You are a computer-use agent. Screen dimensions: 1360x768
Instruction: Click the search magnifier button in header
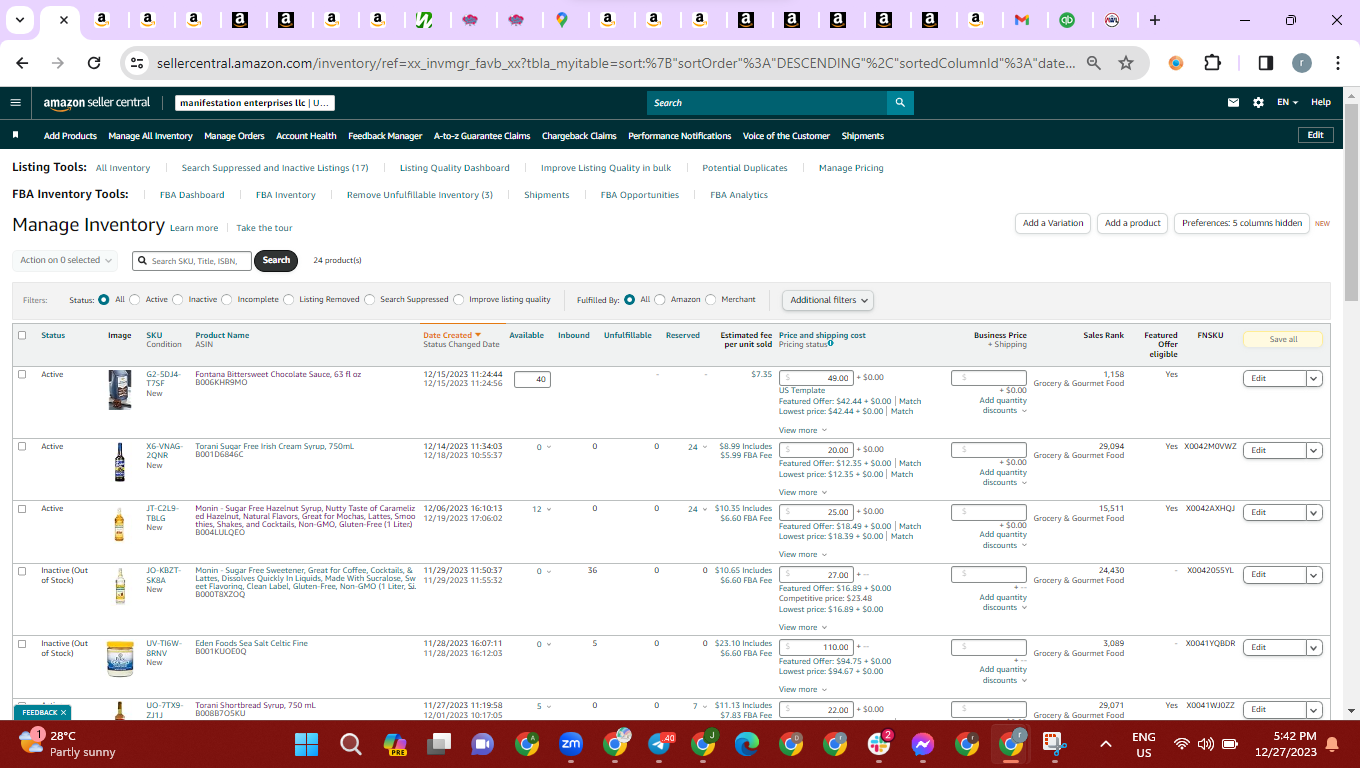pos(900,103)
